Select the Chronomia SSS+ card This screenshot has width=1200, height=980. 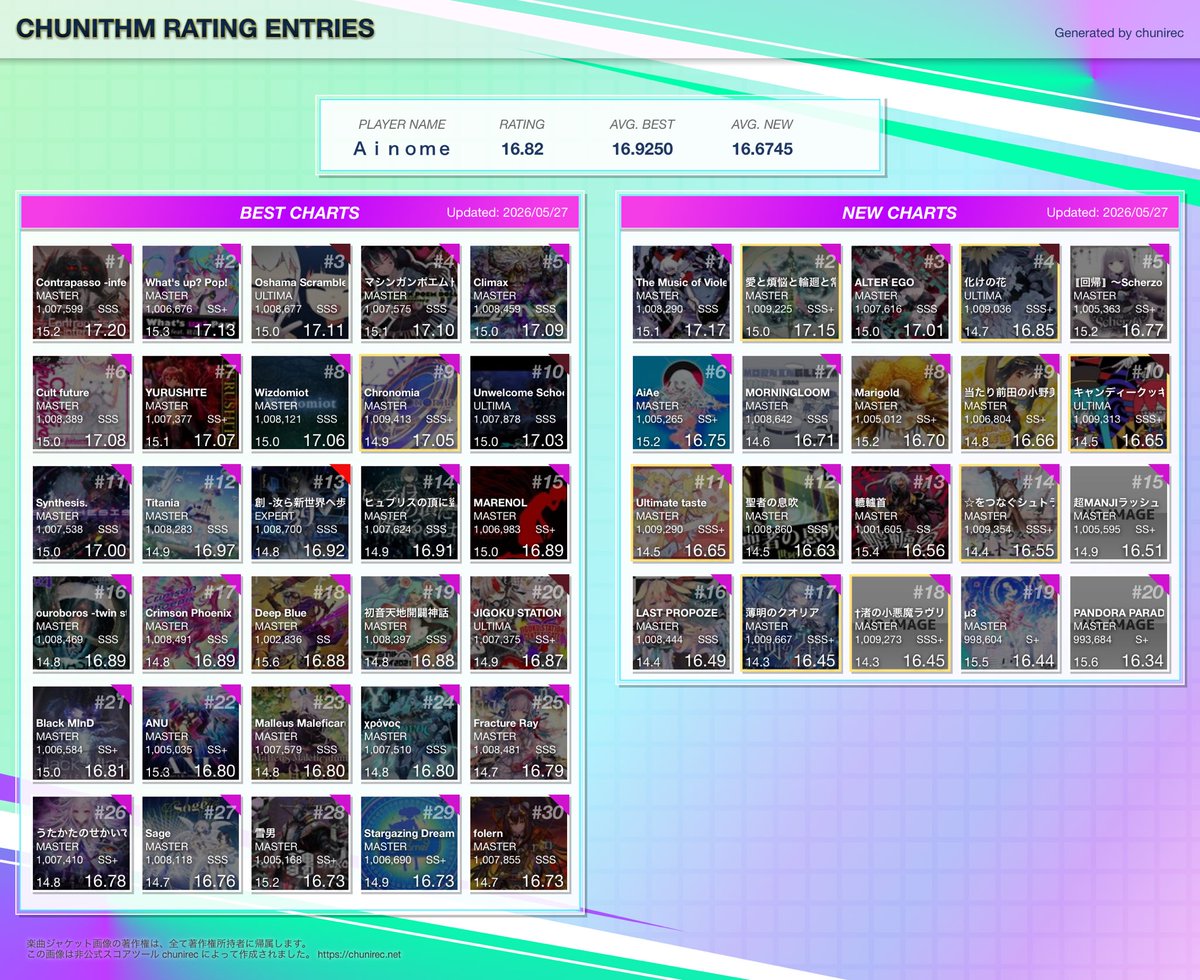410,403
